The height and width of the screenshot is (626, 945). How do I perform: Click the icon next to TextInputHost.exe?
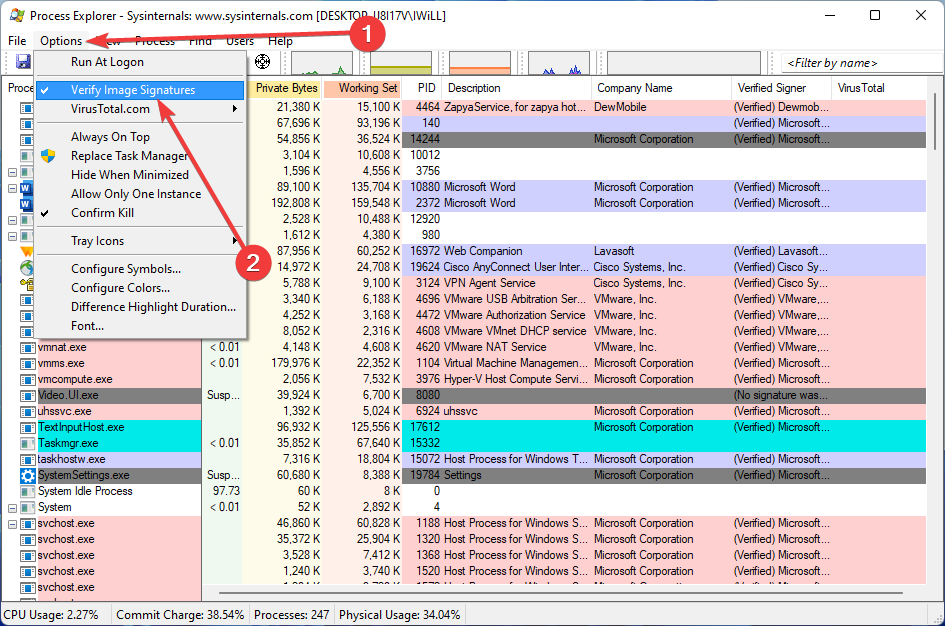27,428
